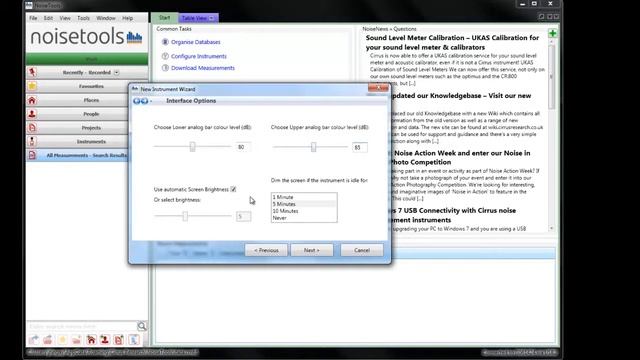
Task: Click the Lower analog bar colour level slider
Action: [x=192, y=147]
